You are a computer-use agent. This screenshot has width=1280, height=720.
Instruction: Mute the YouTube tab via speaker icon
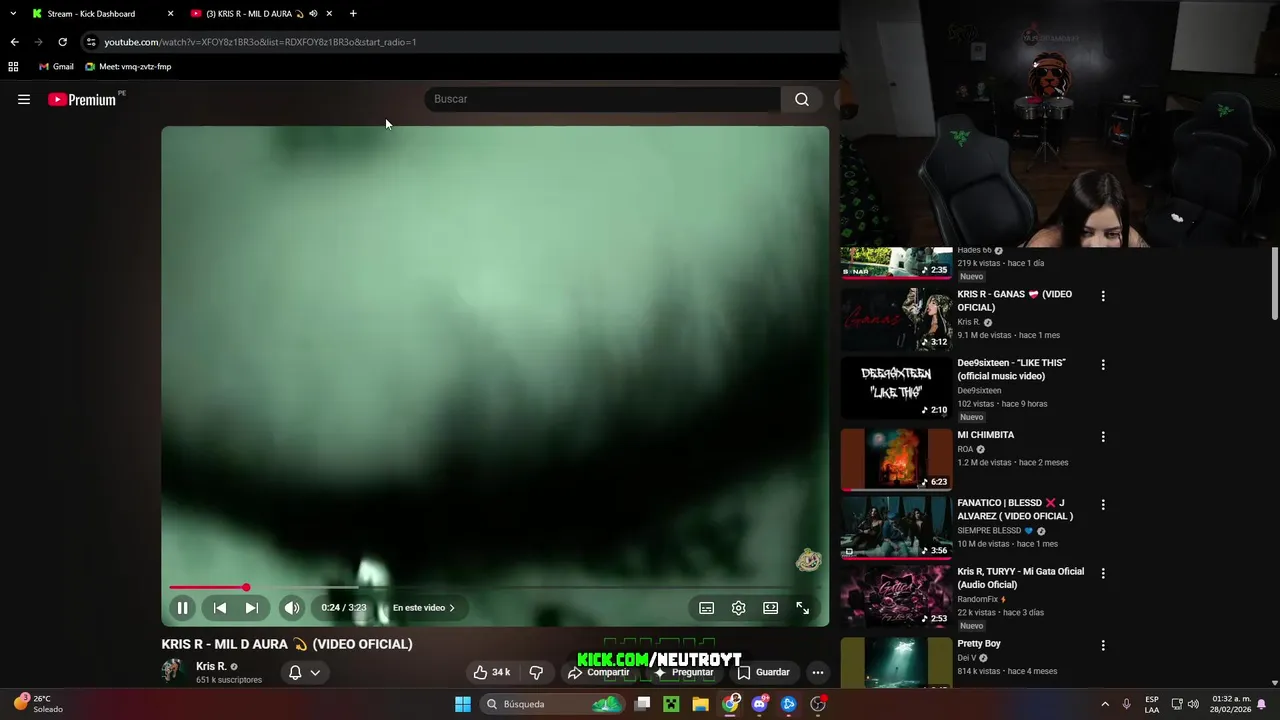coord(313,14)
